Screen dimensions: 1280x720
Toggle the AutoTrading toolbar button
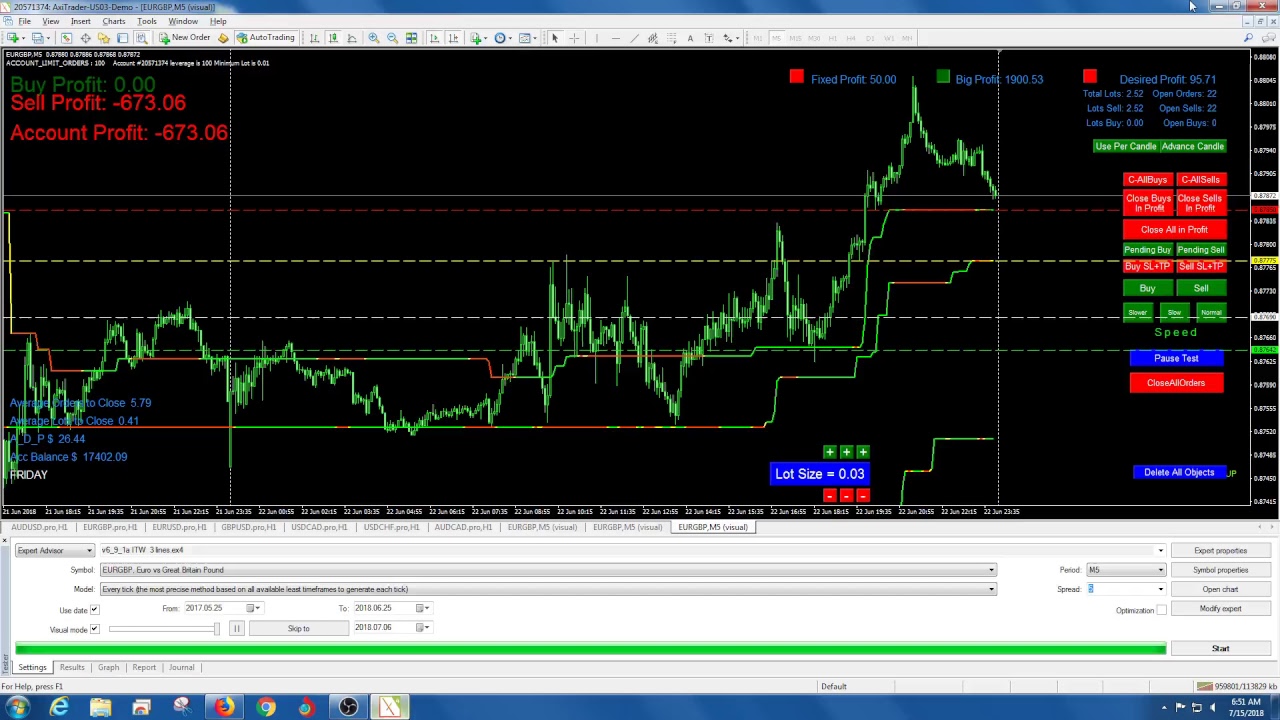(x=265, y=38)
